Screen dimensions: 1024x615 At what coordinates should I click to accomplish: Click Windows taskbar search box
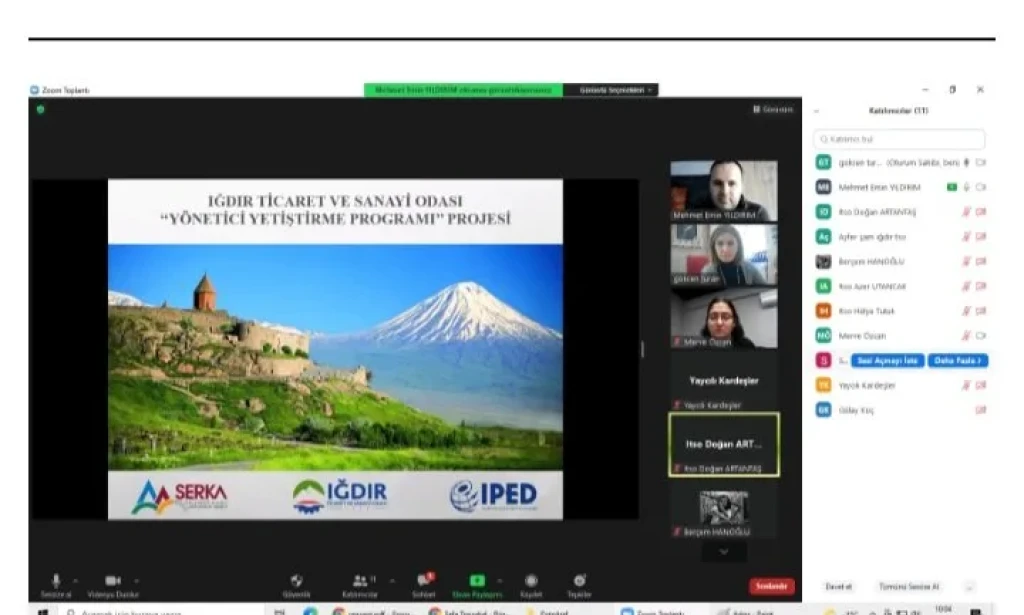[163, 612]
